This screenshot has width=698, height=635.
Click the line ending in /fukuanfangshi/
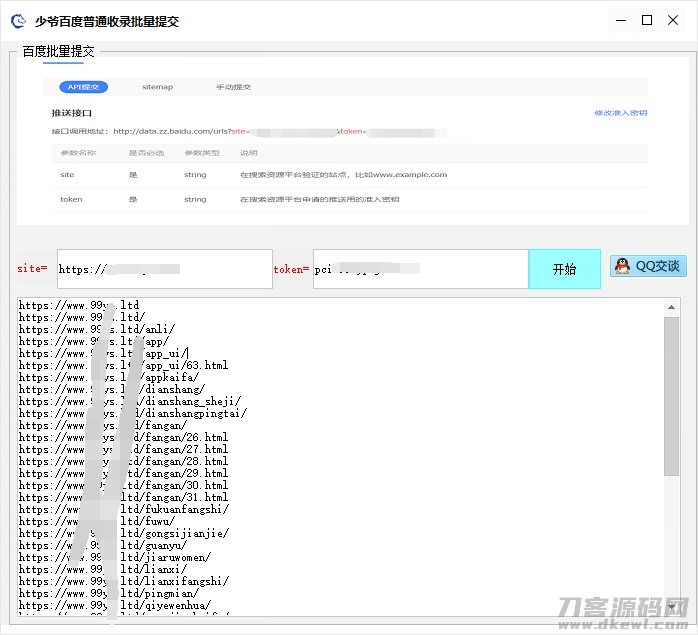coord(124,509)
